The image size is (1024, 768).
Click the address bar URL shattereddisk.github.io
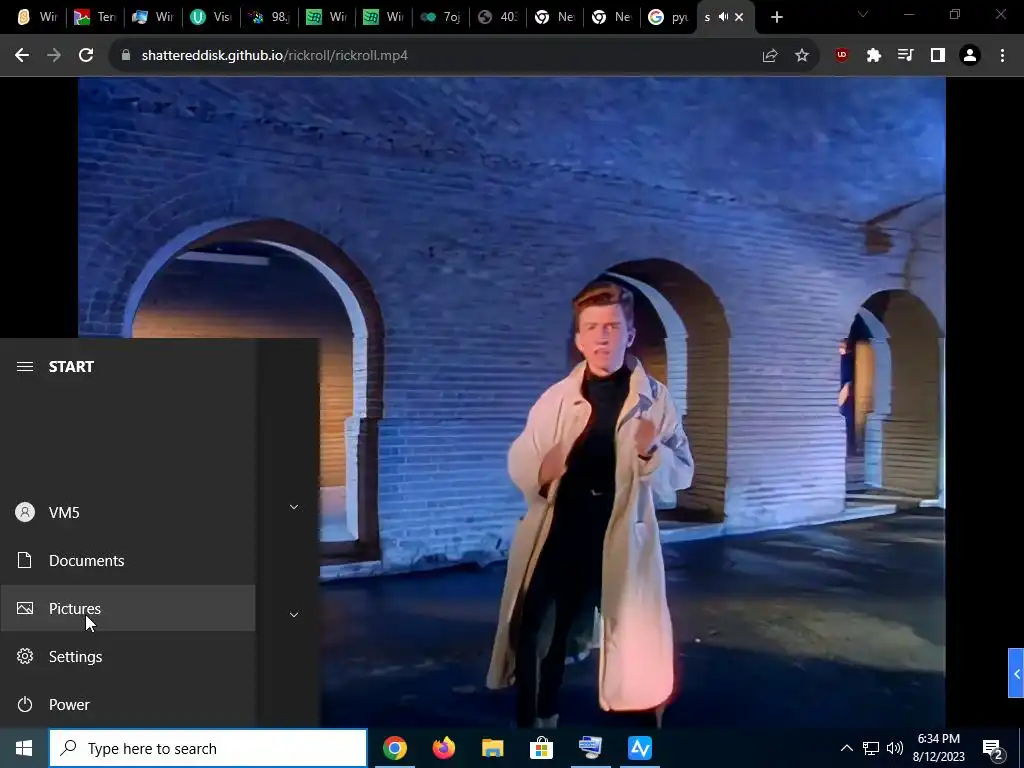click(x=274, y=56)
